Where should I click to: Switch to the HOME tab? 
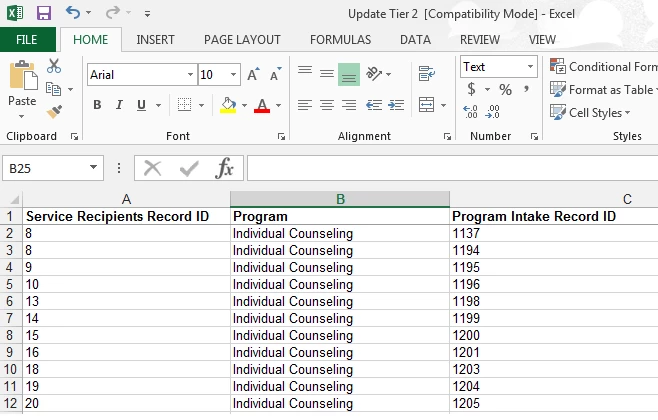coord(91,40)
